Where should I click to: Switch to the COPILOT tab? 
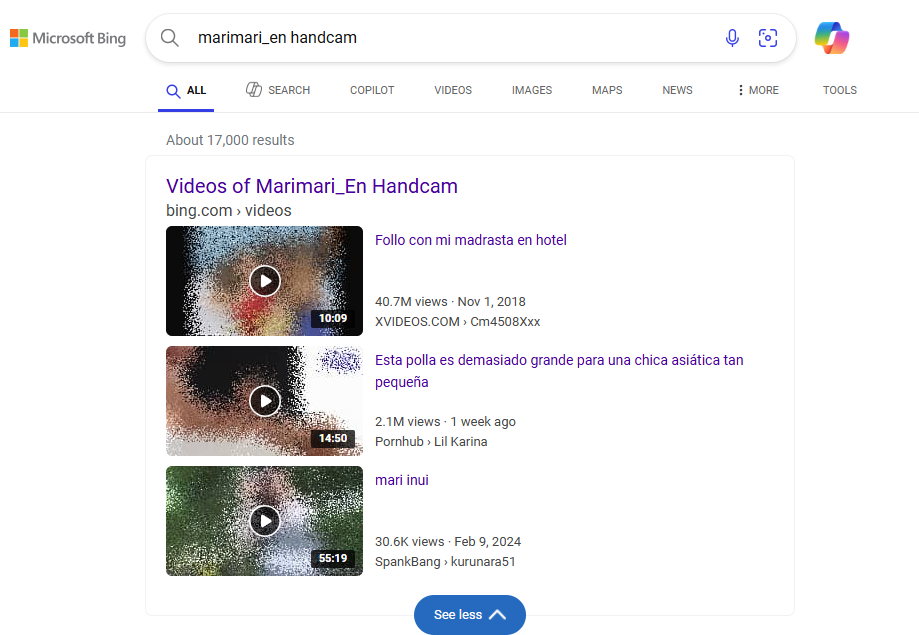[x=372, y=90]
